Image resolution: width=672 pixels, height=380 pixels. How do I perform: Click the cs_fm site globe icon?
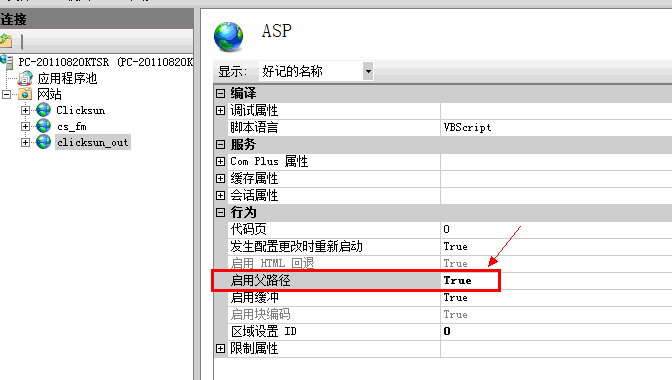tap(43, 126)
